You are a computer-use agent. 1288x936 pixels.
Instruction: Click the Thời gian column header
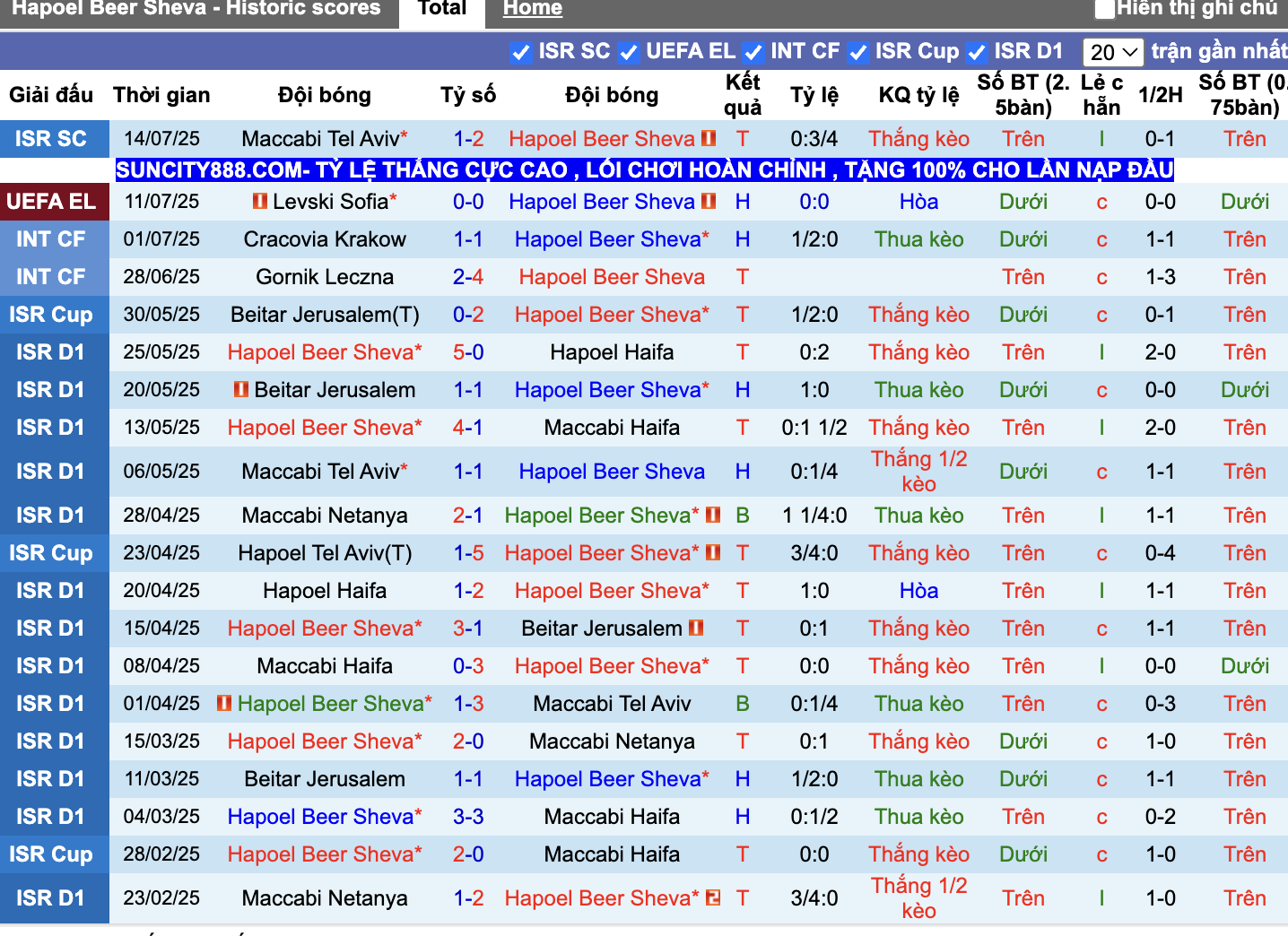pyautogui.click(x=161, y=95)
